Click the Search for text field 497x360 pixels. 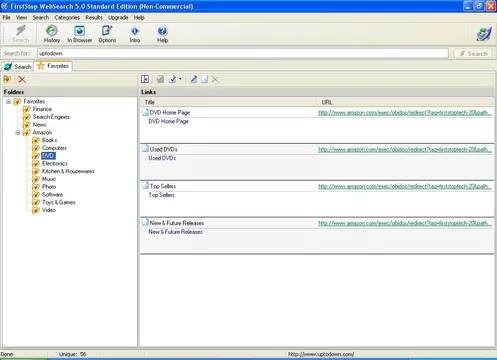(x=243, y=53)
